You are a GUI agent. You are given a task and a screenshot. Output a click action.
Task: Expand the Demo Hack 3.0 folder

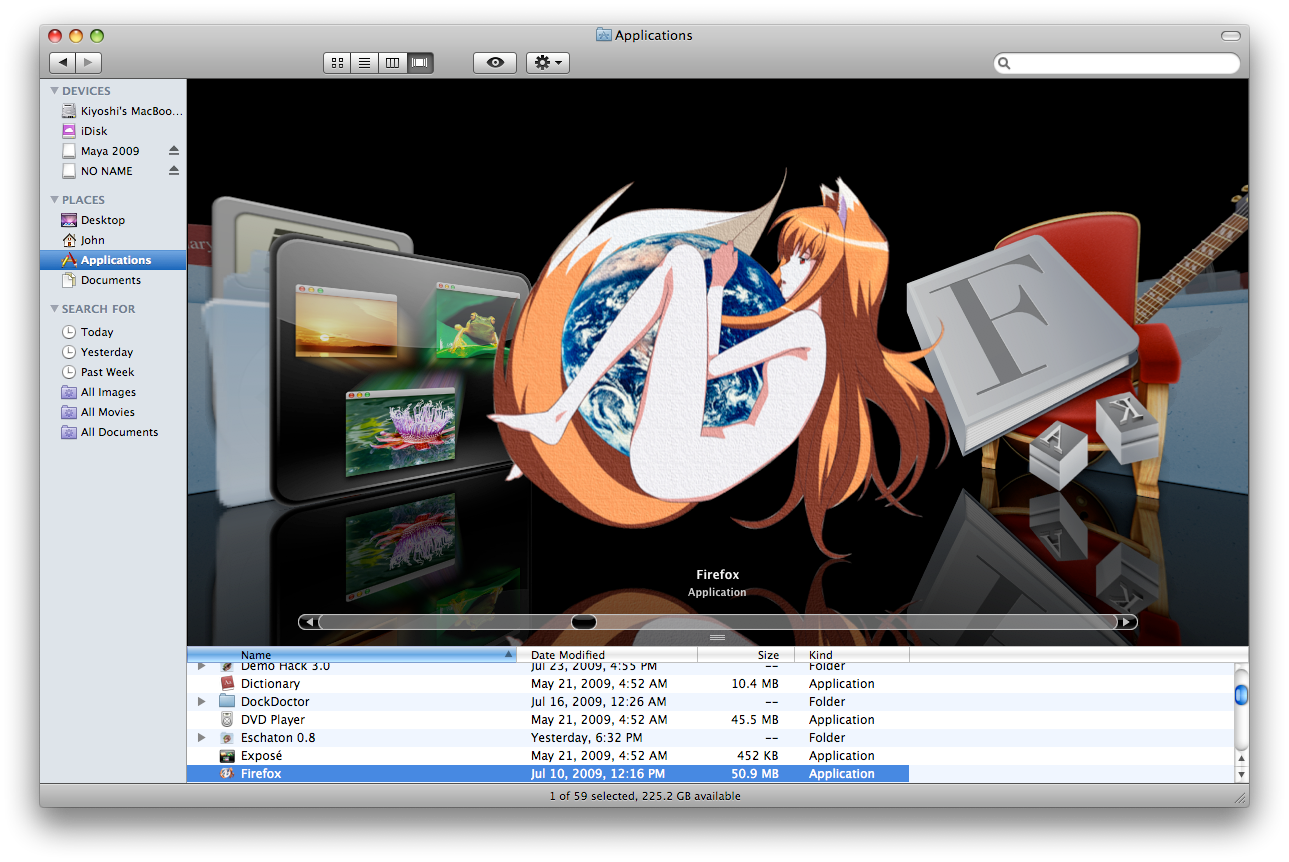202,666
